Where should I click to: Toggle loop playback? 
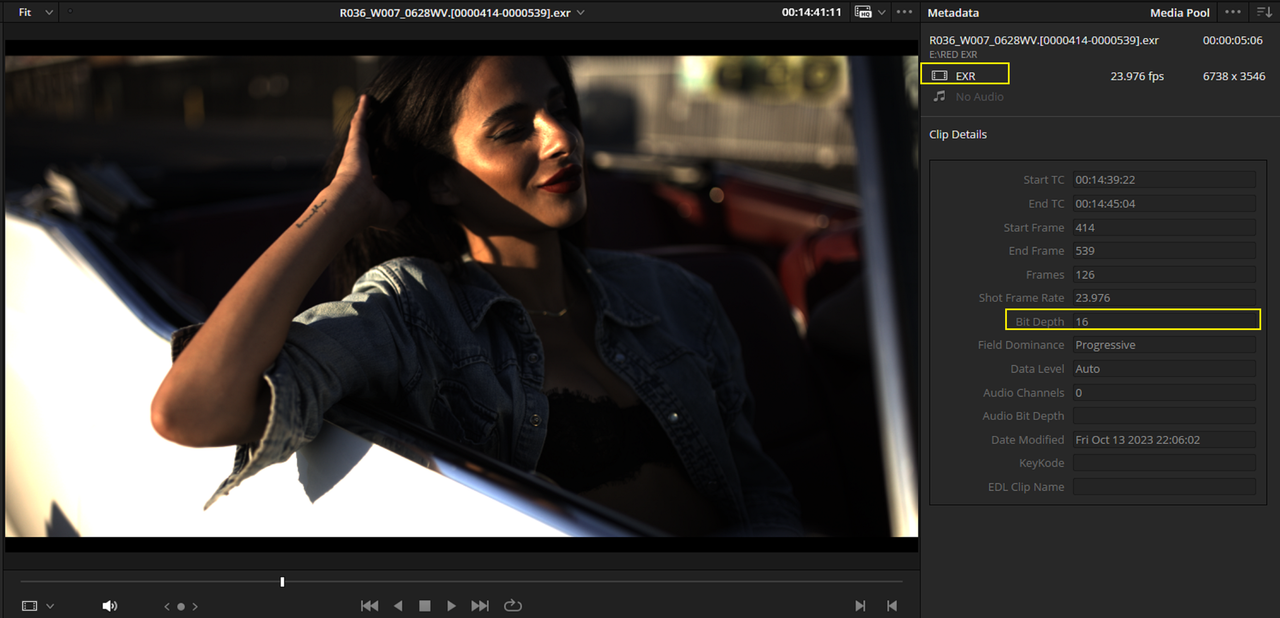point(513,606)
